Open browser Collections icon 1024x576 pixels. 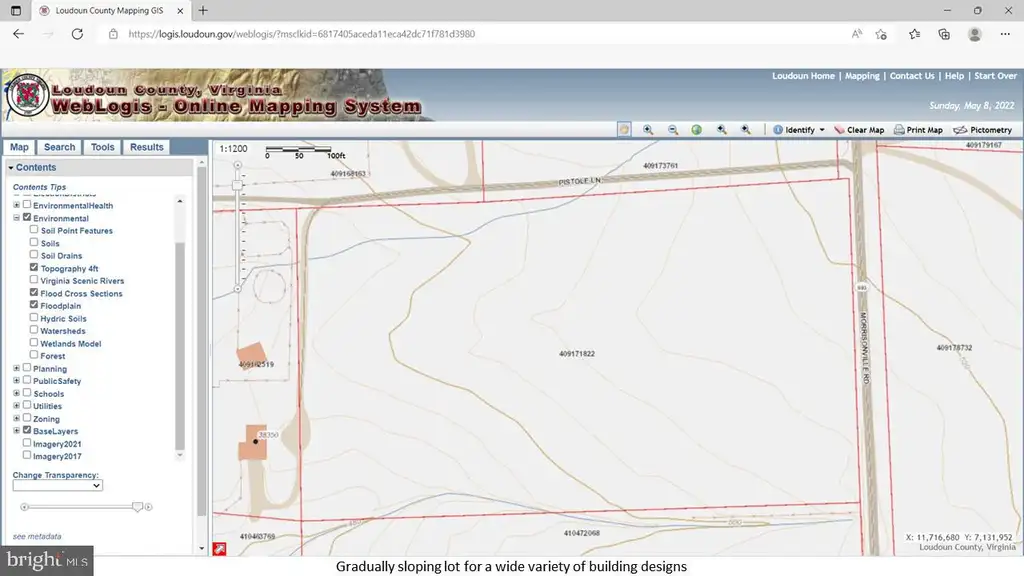[944, 34]
